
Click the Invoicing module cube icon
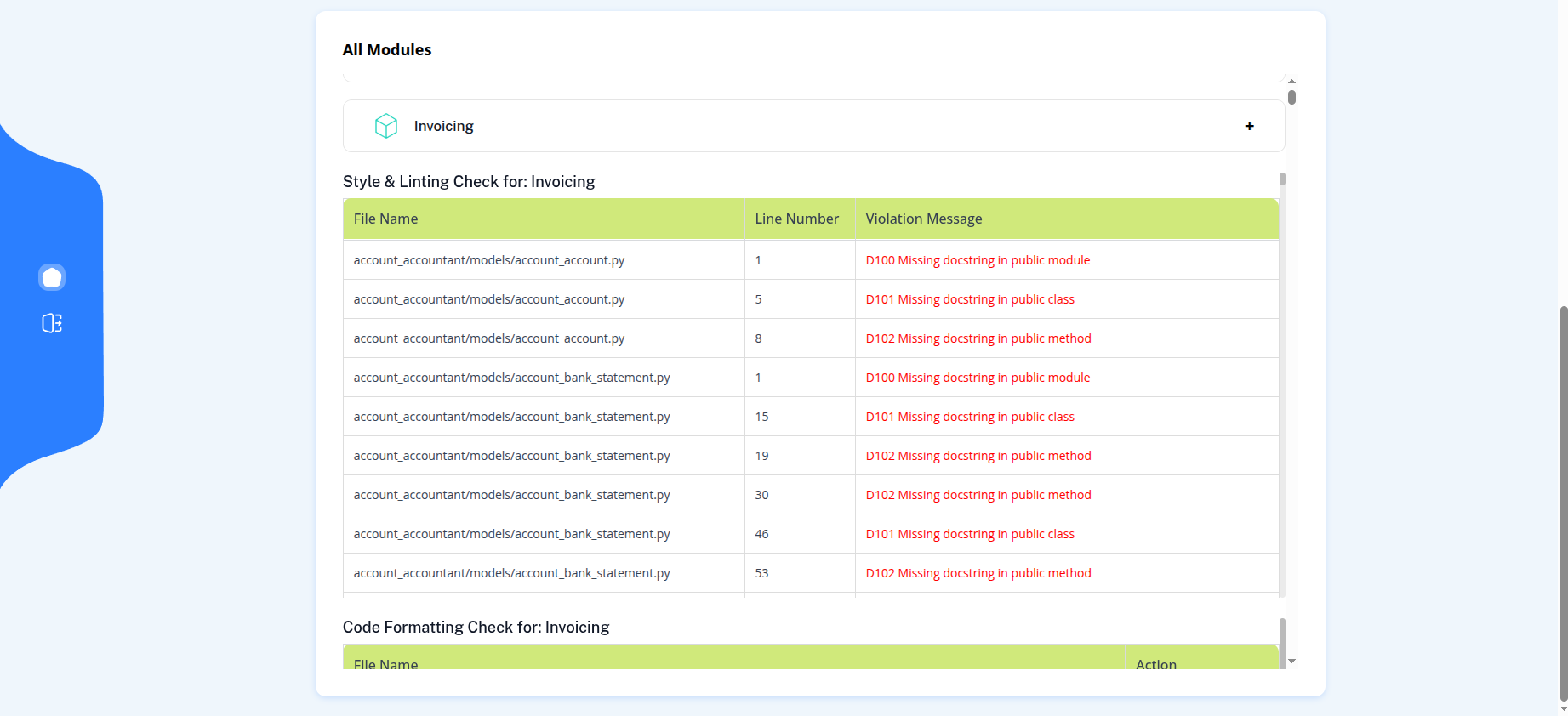coord(386,126)
